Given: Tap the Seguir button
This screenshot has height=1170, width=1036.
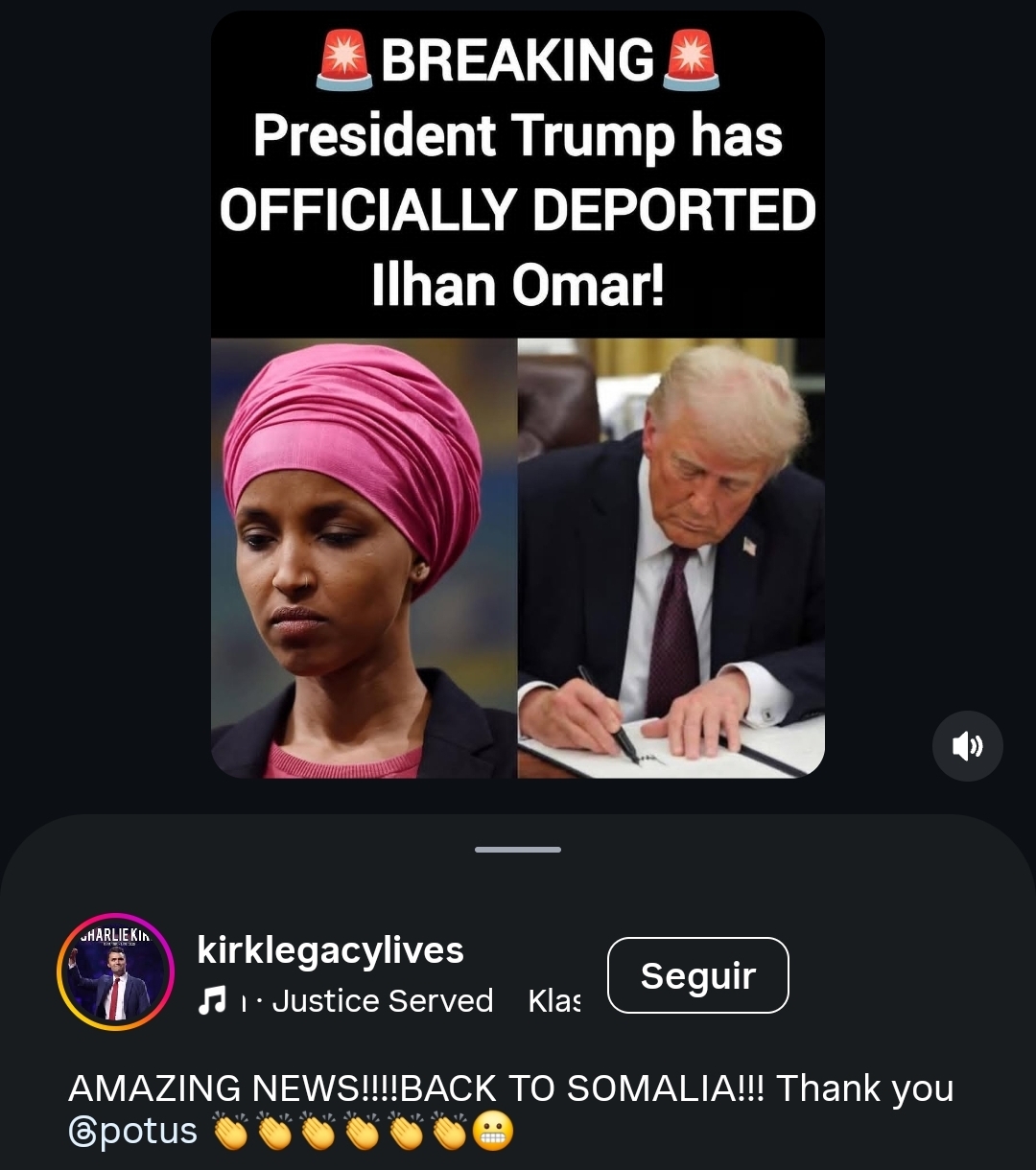Looking at the screenshot, I should pos(698,975).
